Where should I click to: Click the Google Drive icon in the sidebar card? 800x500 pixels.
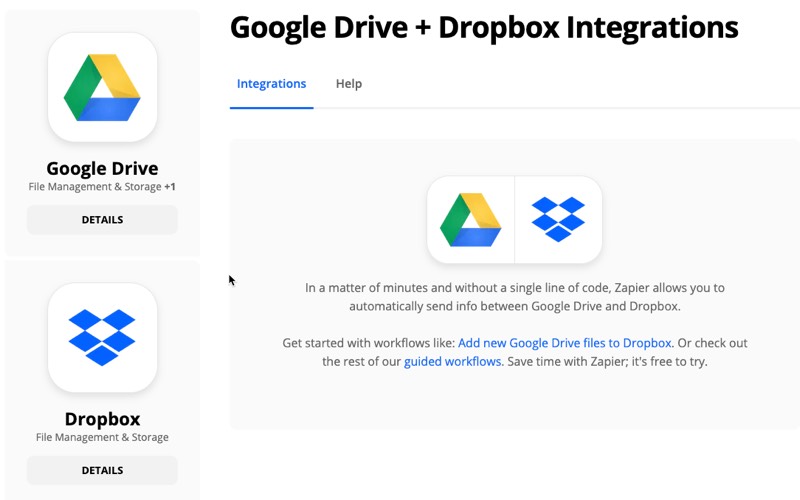[102, 87]
